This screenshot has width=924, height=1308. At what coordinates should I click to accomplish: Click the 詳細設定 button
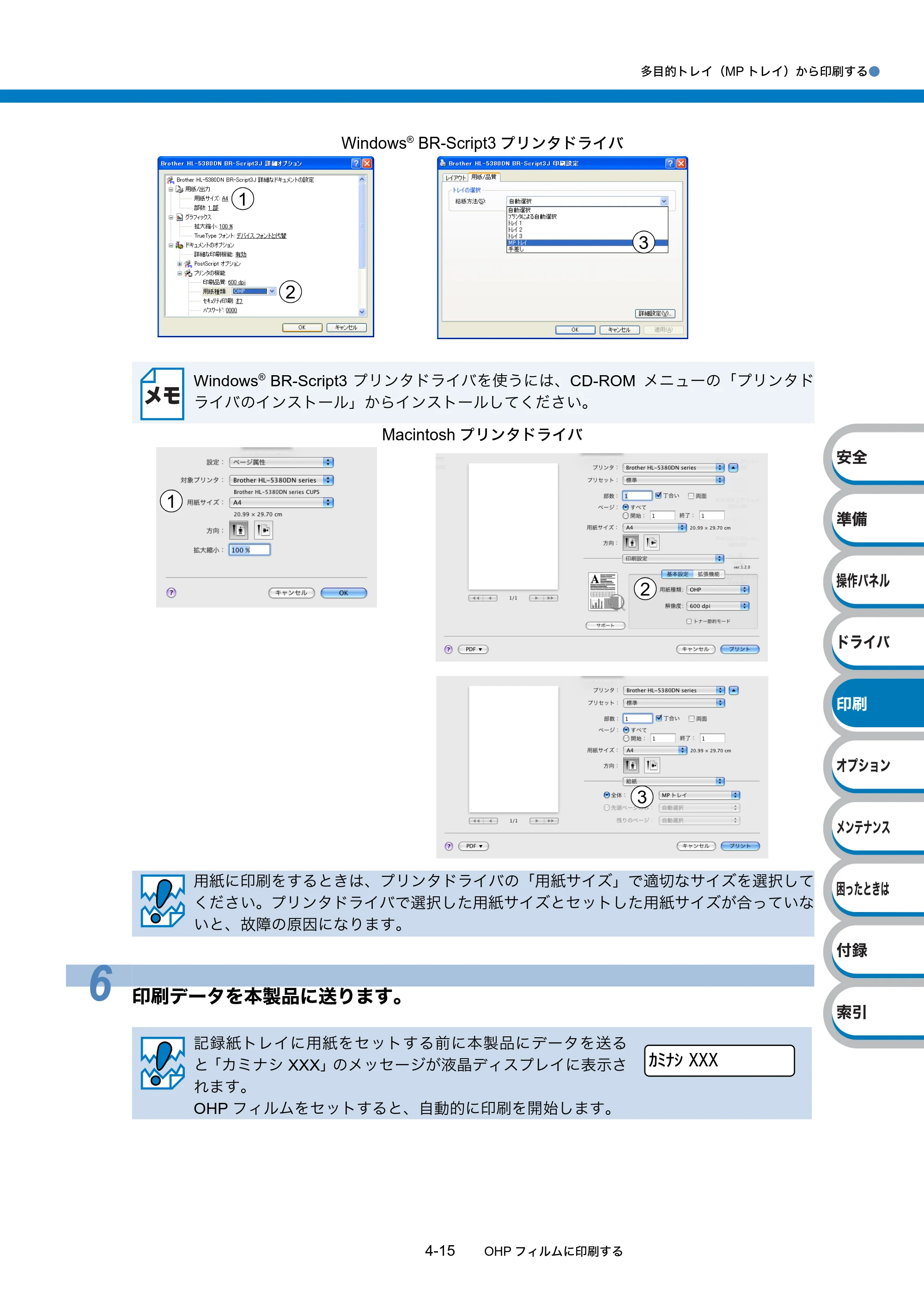coord(655,313)
